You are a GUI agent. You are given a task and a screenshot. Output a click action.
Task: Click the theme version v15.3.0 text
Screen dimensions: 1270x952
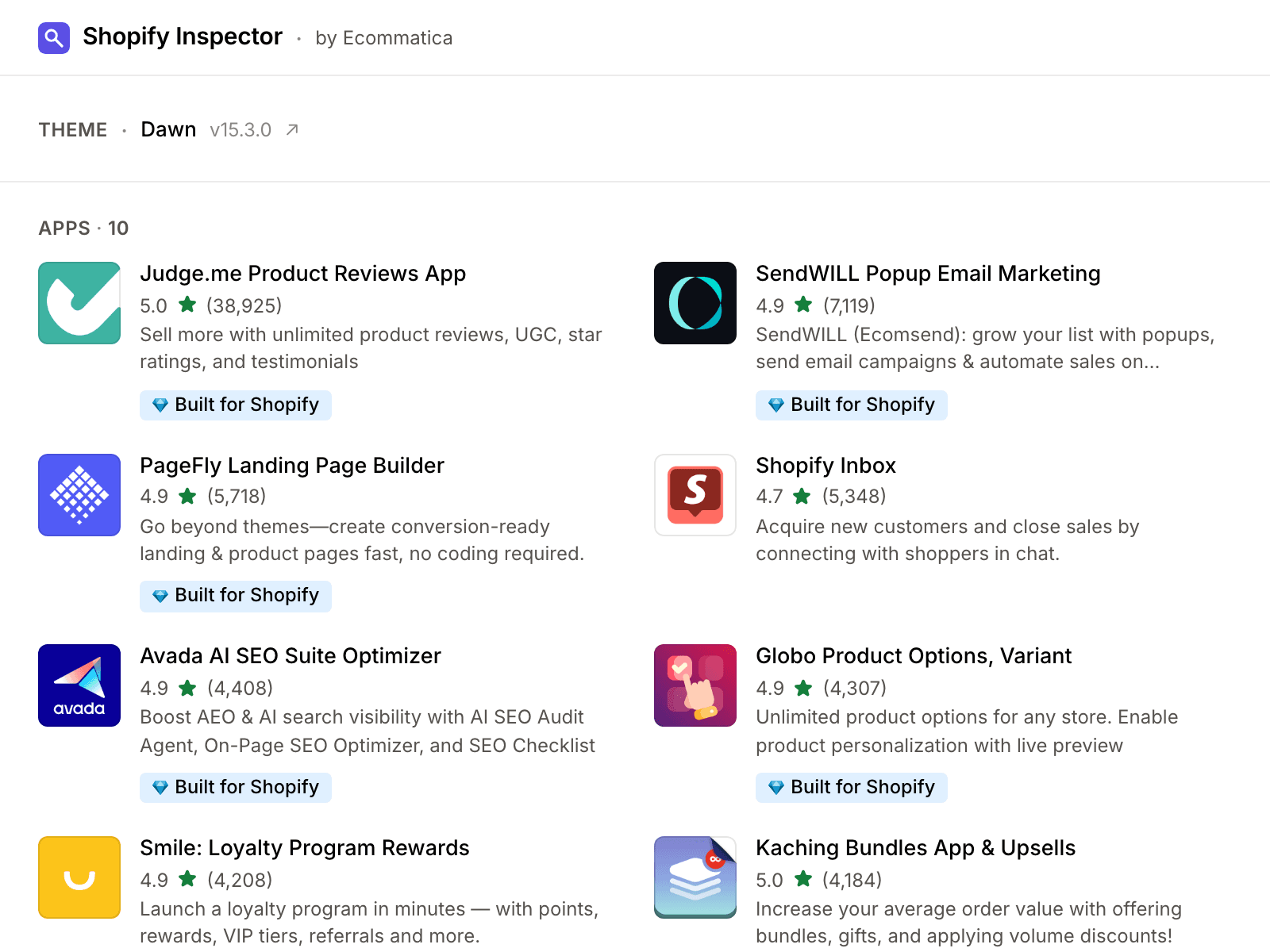click(x=241, y=130)
